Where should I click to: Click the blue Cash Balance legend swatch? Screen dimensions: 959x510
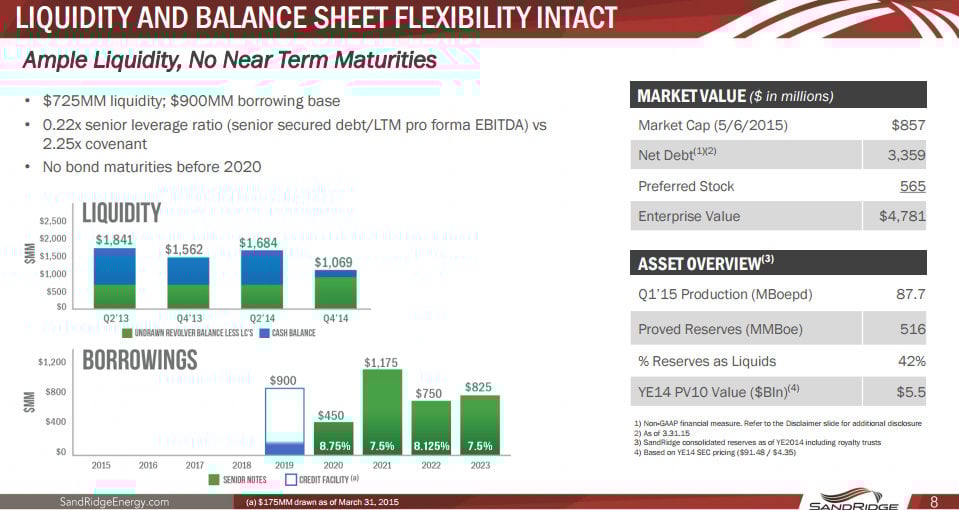pyautogui.click(x=264, y=333)
